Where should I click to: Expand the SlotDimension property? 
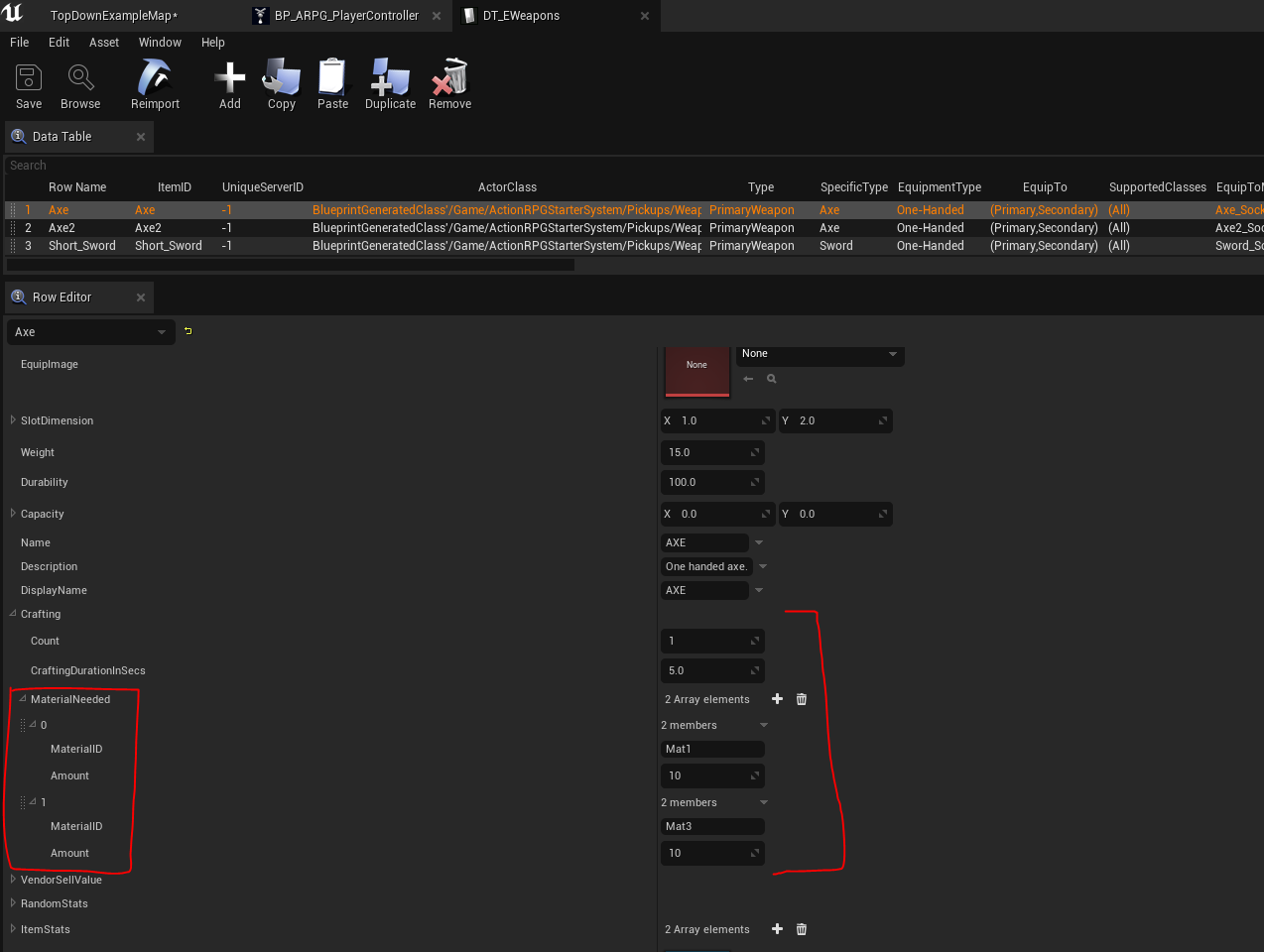(x=13, y=420)
